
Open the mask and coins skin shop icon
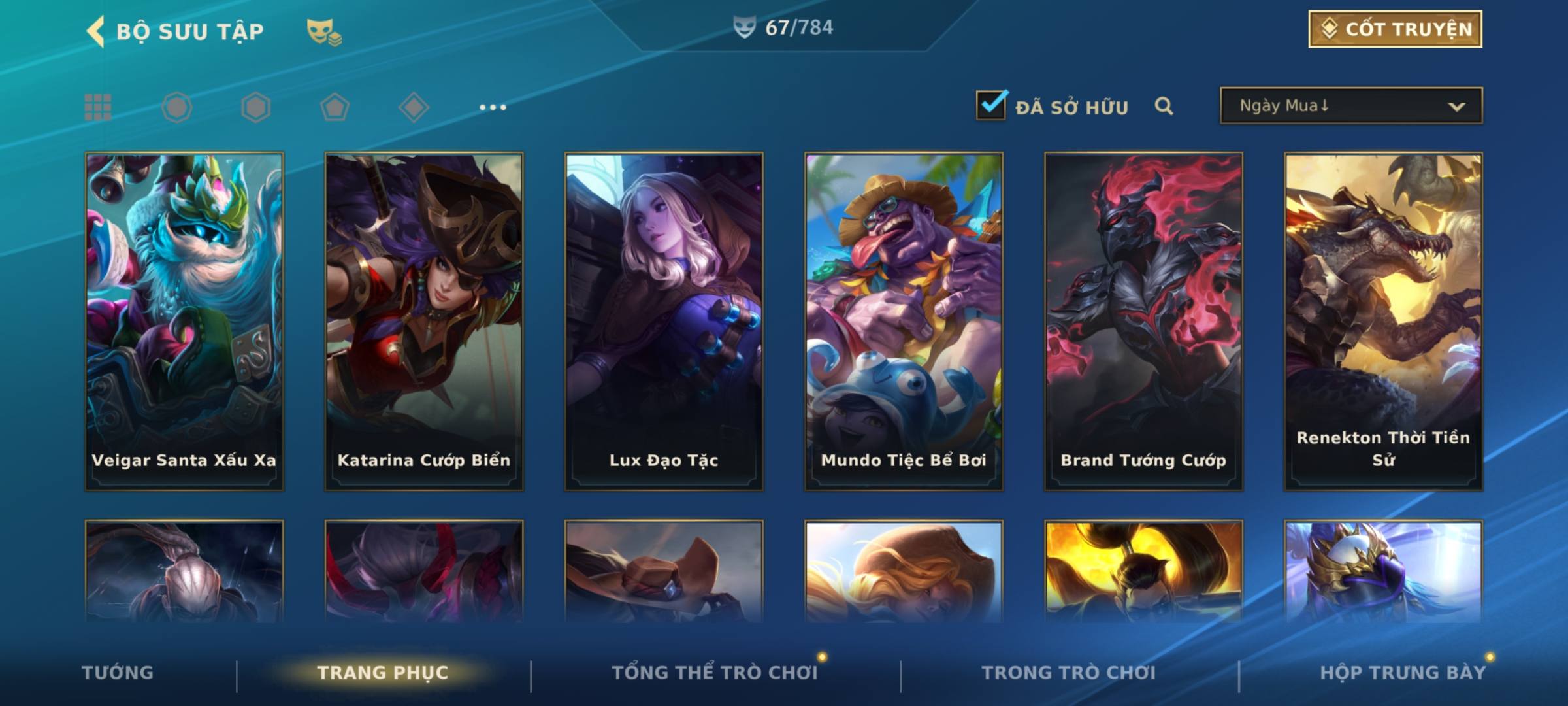click(x=324, y=32)
